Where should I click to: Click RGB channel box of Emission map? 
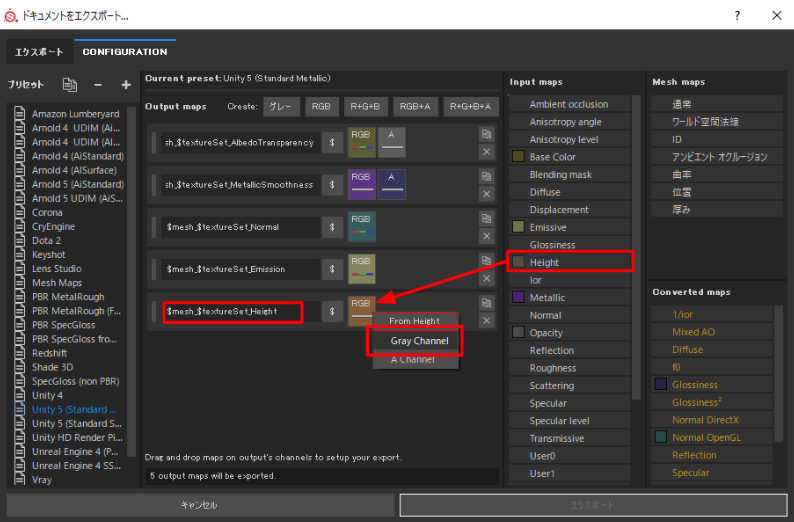click(x=362, y=268)
